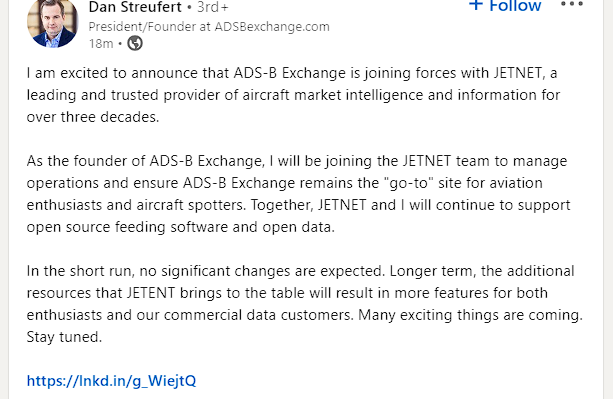Viewport: 613px width, 399px height.
Task: Click the 18m post timestamp
Action: point(101,43)
